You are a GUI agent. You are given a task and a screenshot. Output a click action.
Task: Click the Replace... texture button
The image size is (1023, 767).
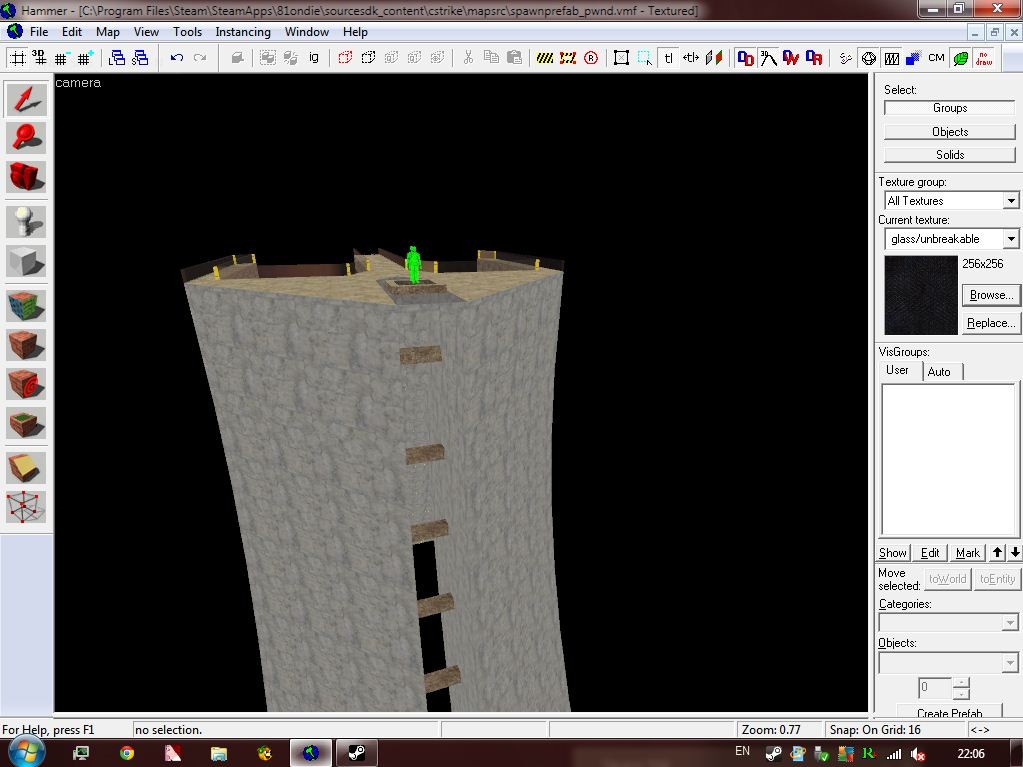pos(990,323)
